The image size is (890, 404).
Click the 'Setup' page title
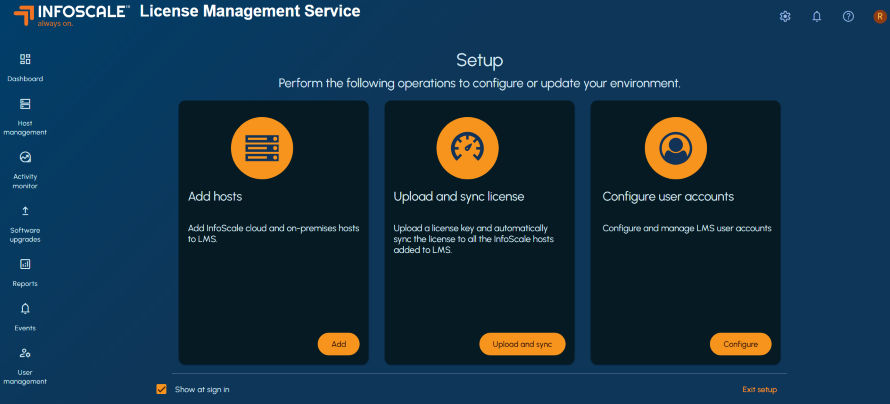pyautogui.click(x=480, y=60)
